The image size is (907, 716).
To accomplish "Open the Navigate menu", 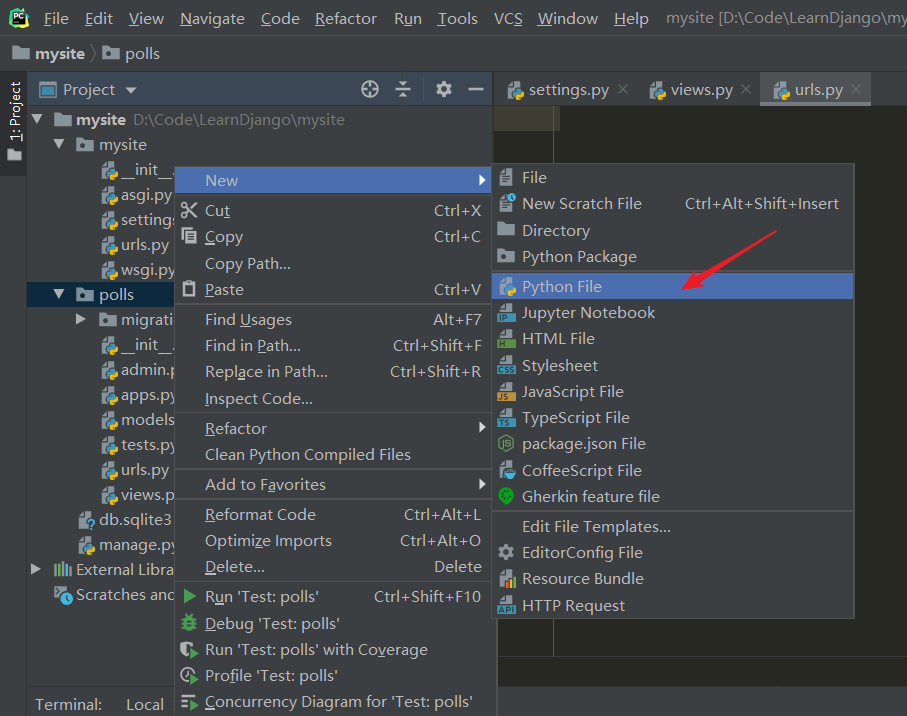I will 212,19.
